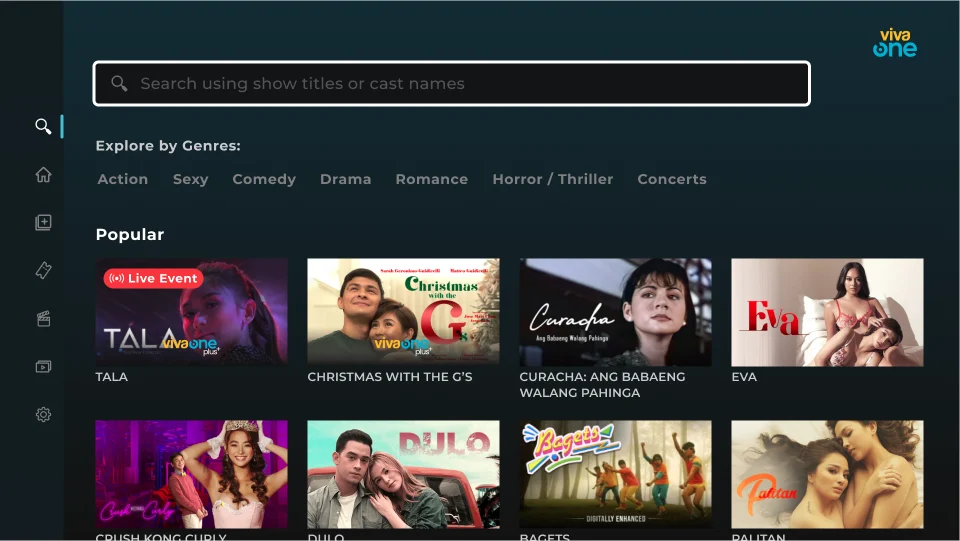Select the Action genre
The width and height of the screenshot is (960, 541).
tap(123, 179)
